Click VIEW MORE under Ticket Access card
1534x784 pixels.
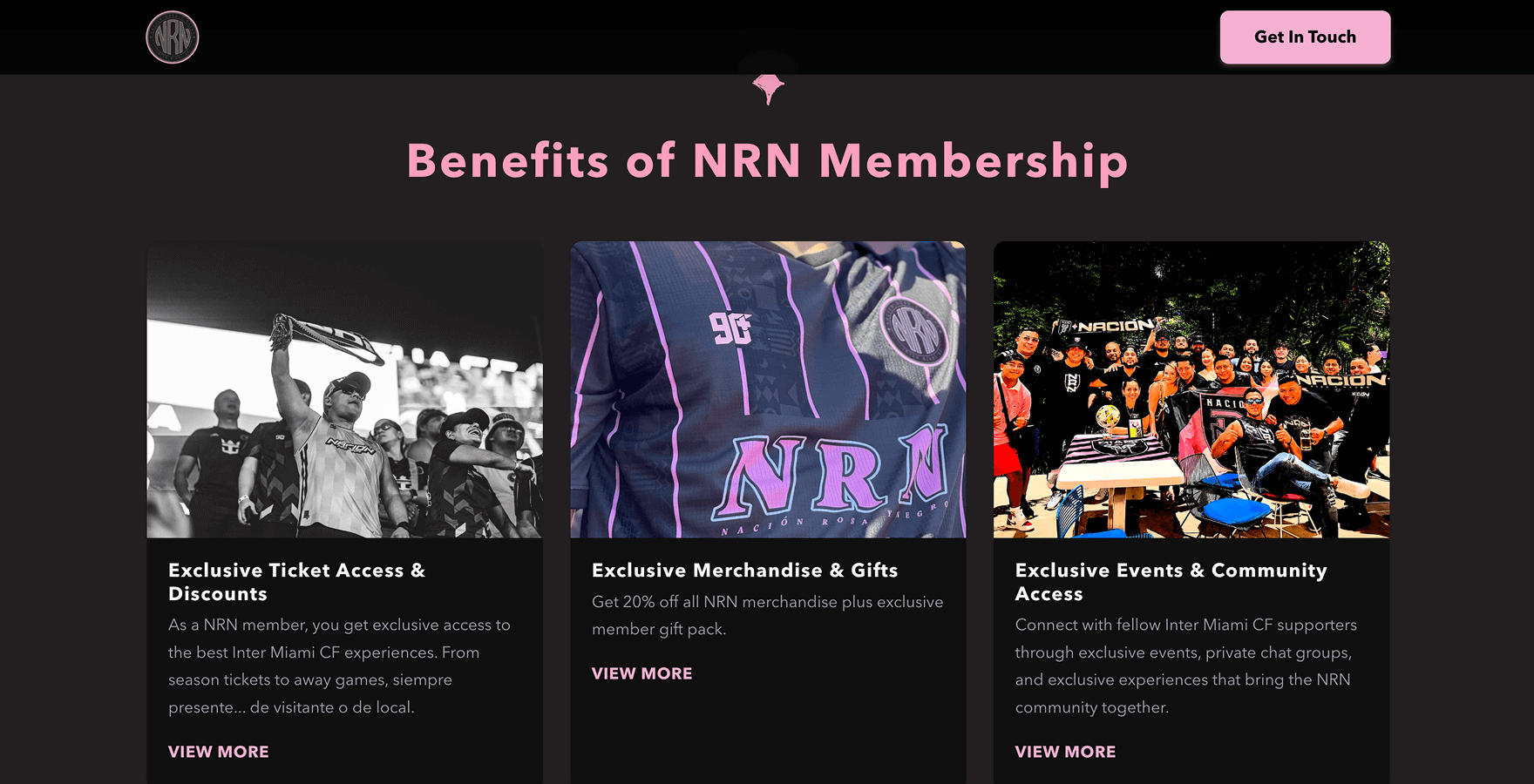coord(219,752)
